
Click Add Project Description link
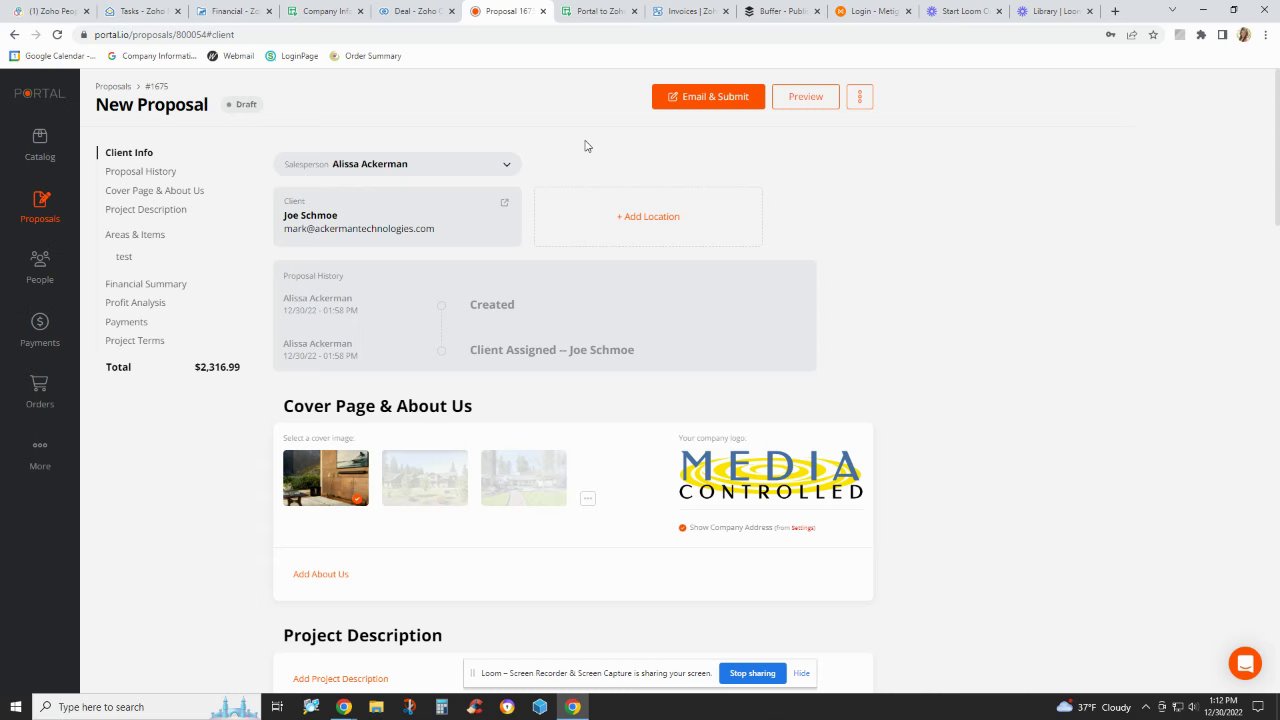point(341,679)
